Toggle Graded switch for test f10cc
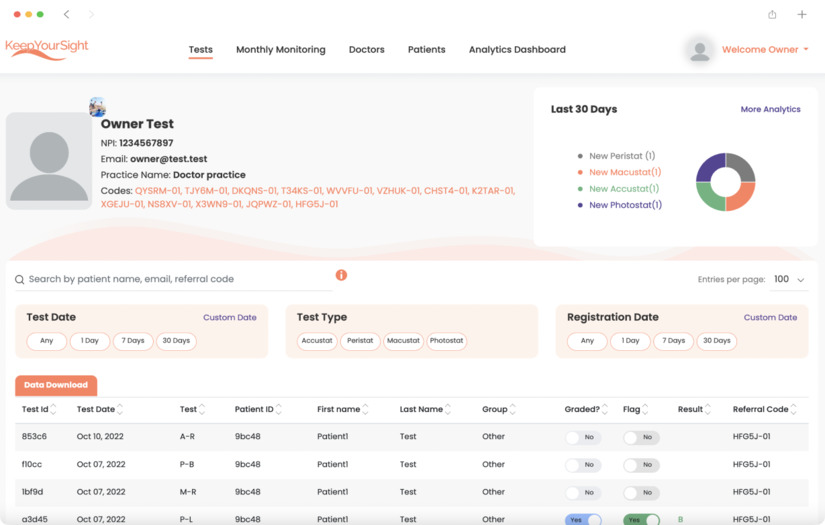The image size is (825, 525). point(583,465)
